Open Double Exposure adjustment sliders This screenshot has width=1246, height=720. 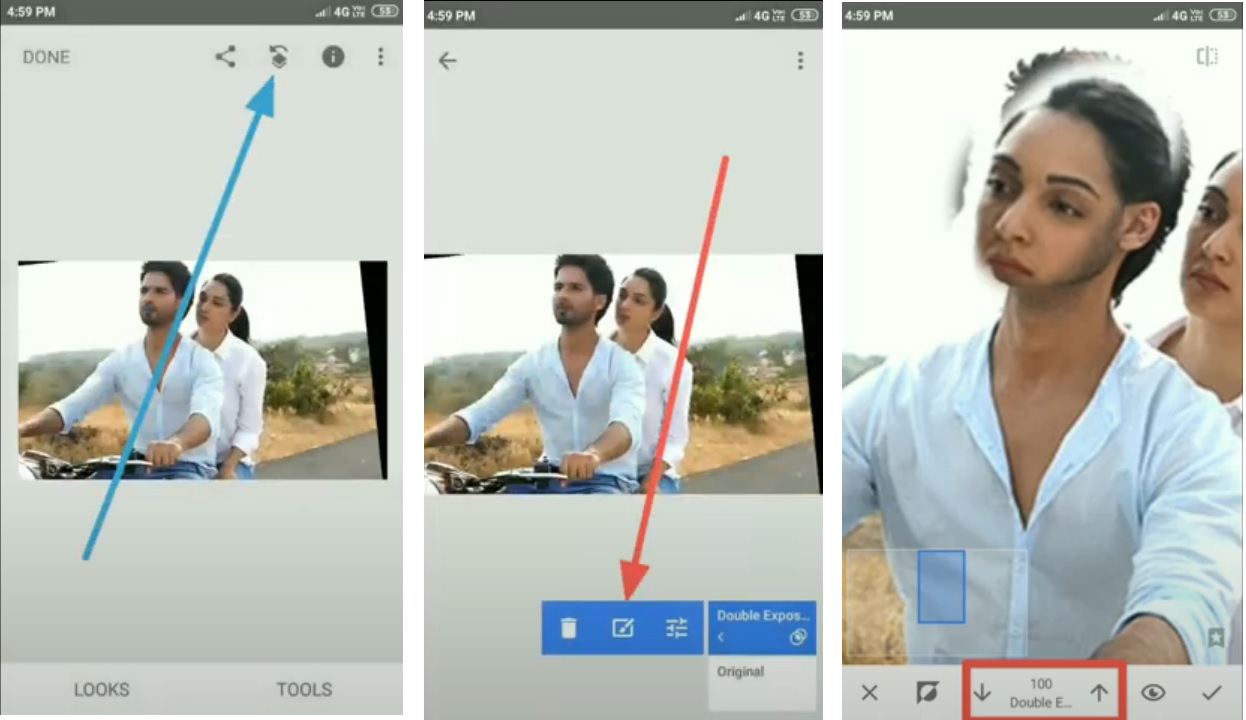coord(678,628)
